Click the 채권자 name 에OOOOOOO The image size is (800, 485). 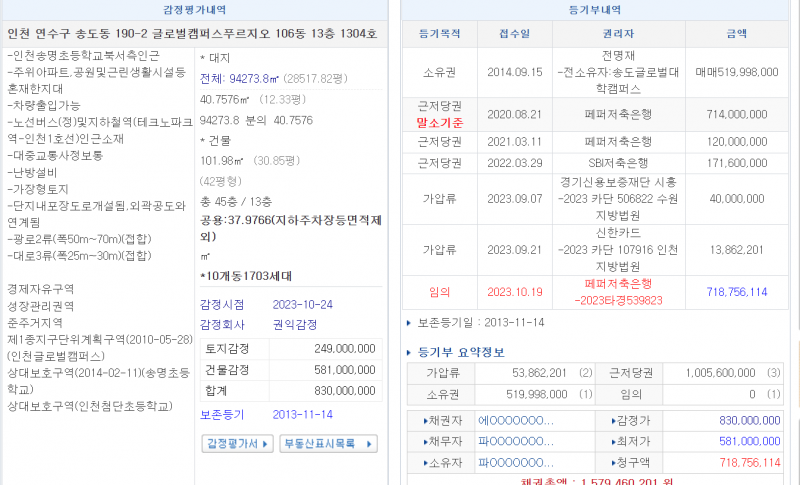click(515, 421)
